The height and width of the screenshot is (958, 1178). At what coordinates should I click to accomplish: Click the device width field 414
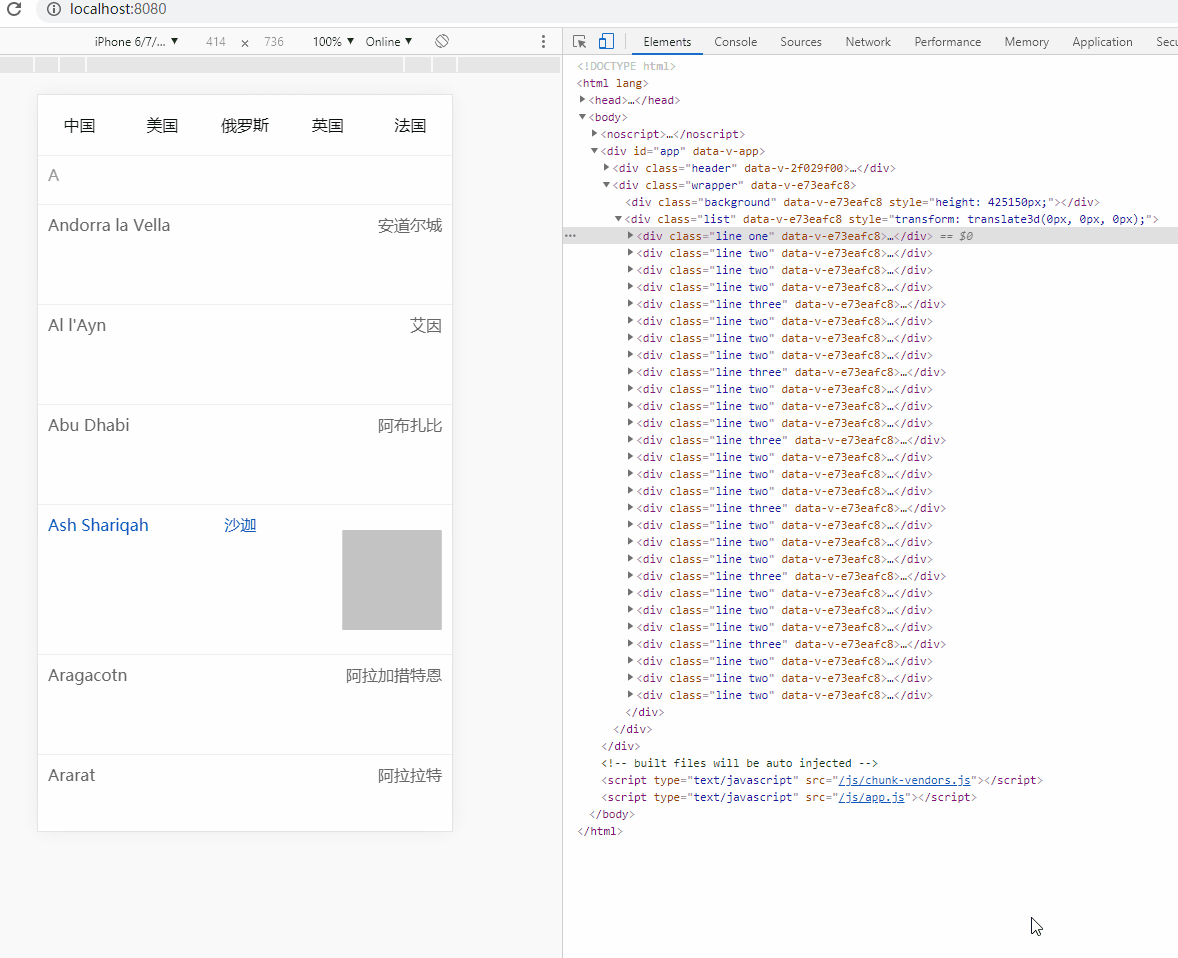pyautogui.click(x=216, y=41)
